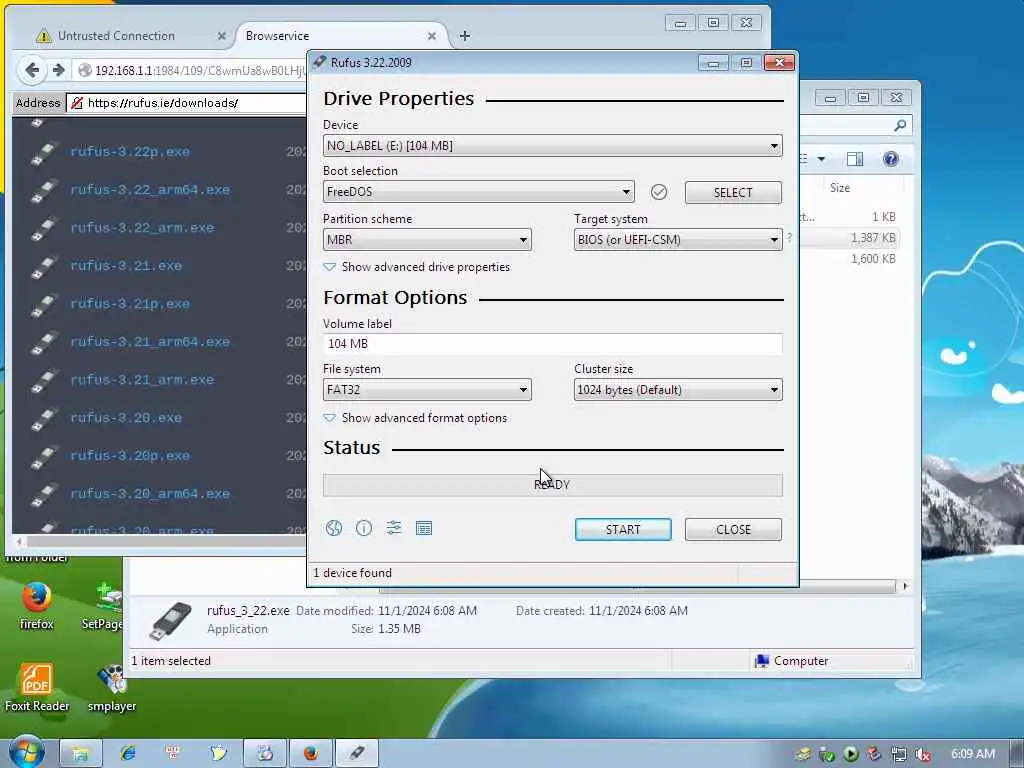Open Rufus about information icon
This screenshot has height=768, width=1024.
tap(364, 528)
